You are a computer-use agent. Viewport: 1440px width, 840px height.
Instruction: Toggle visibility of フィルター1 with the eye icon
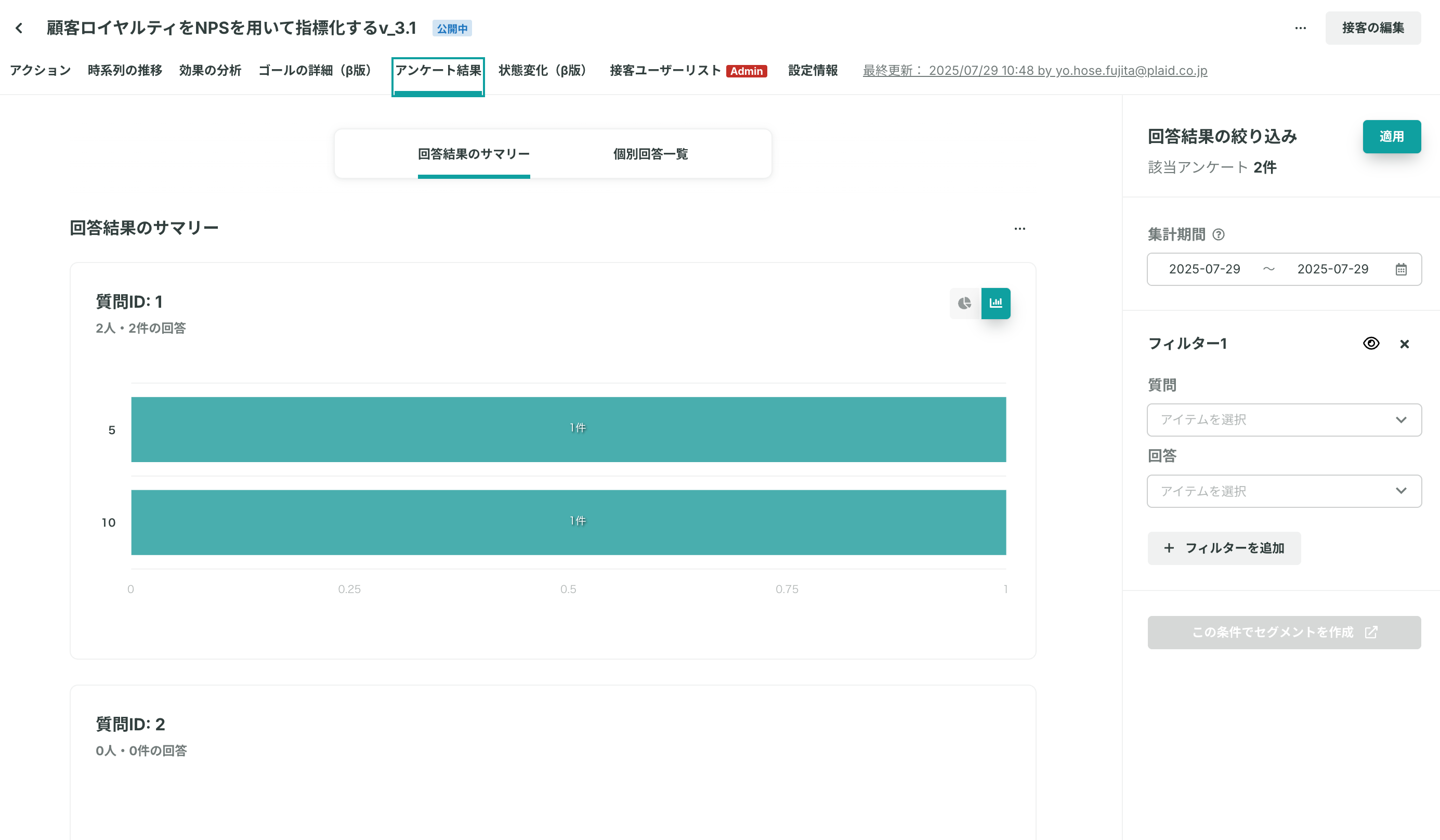click(1371, 344)
